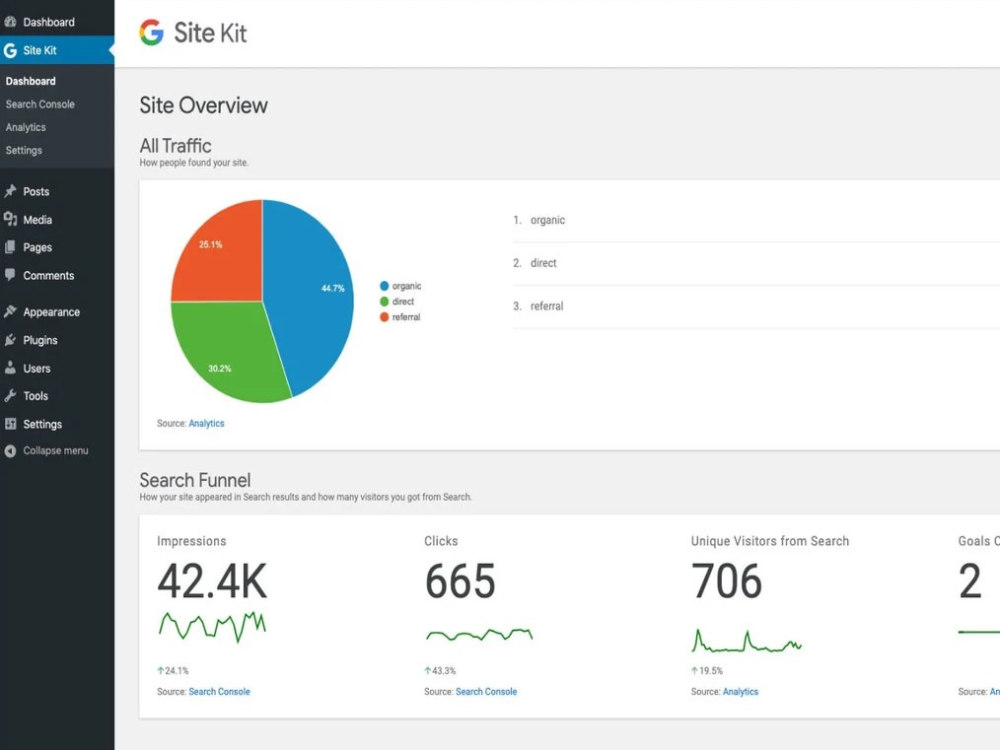The height and width of the screenshot is (750, 1000).
Task: Click the Users person icon
Action: pyautogui.click(x=10, y=368)
